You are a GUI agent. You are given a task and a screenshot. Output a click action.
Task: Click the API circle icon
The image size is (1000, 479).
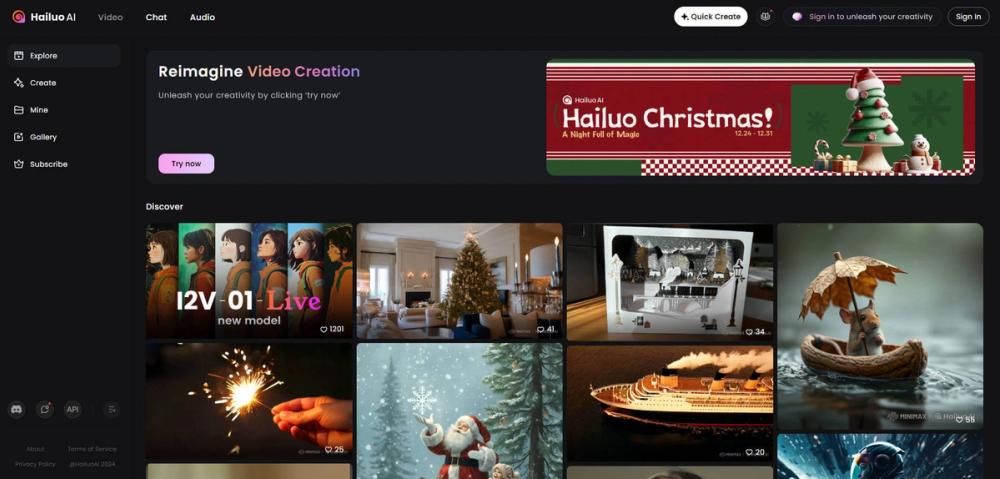pyautogui.click(x=73, y=409)
